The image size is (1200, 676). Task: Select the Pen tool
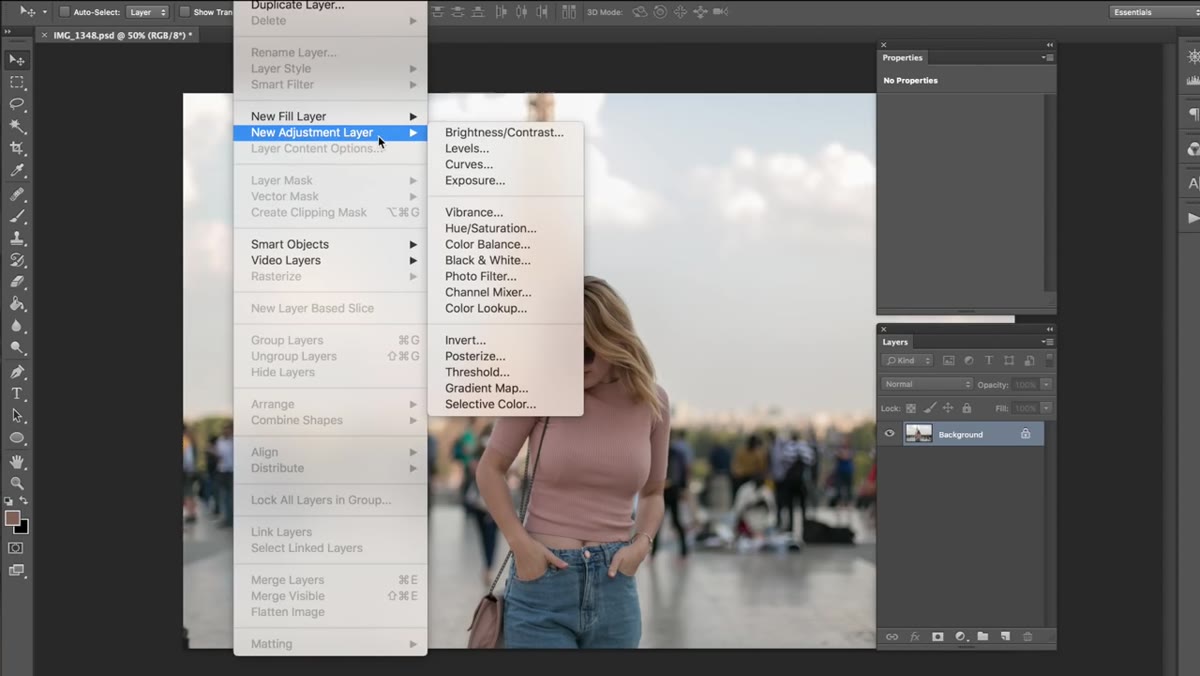(x=17, y=372)
